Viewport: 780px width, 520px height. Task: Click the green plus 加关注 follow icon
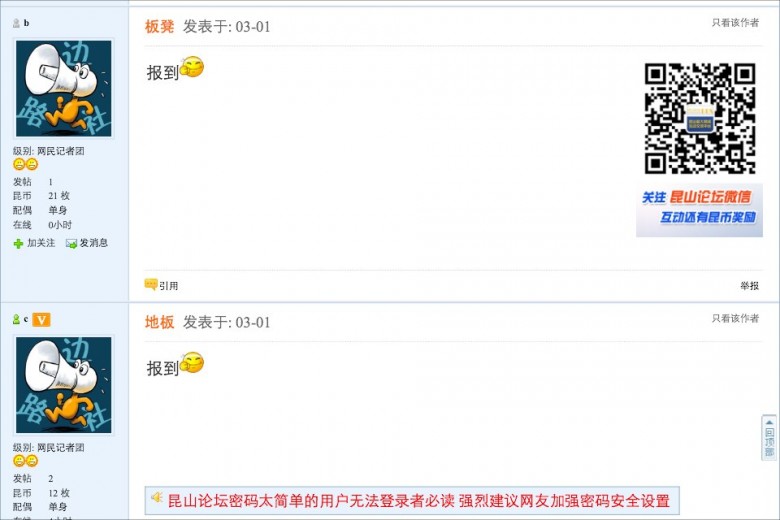coord(18,243)
